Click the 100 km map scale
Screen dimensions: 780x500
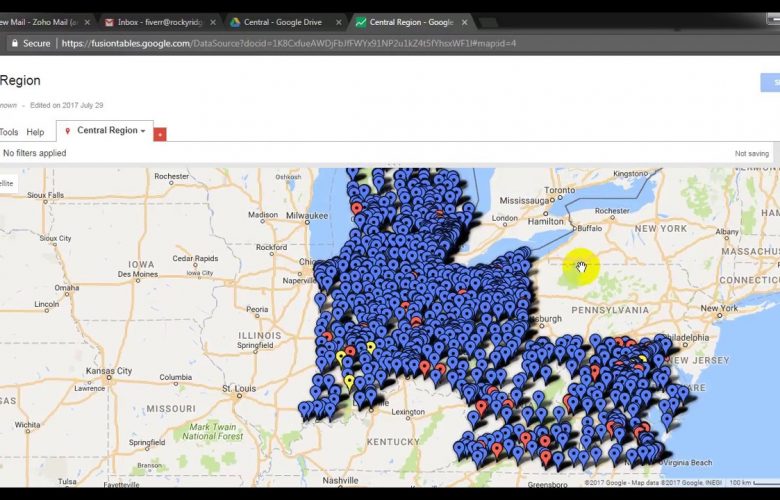[753, 483]
